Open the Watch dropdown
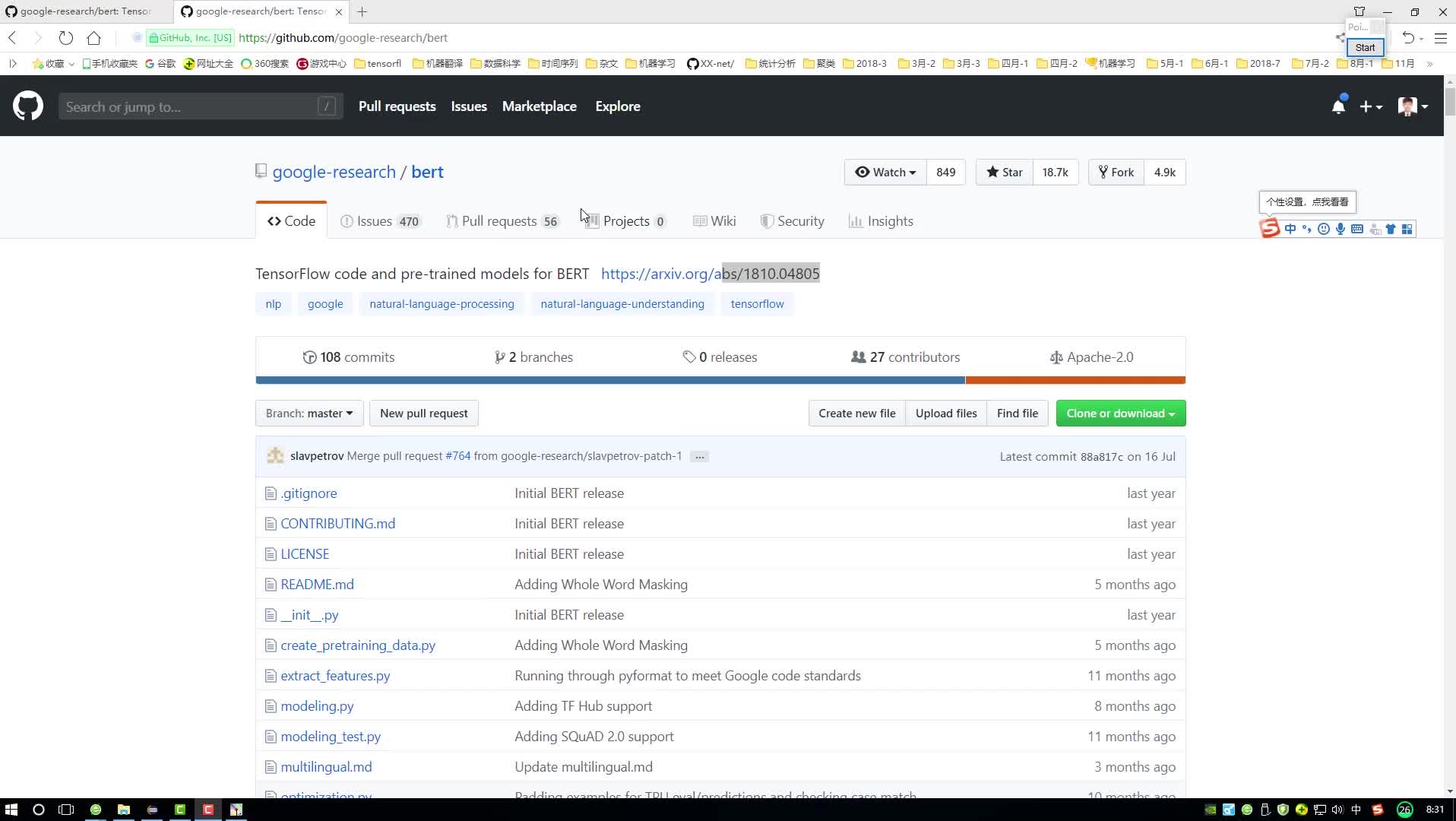The width and height of the screenshot is (1456, 821). click(x=885, y=173)
